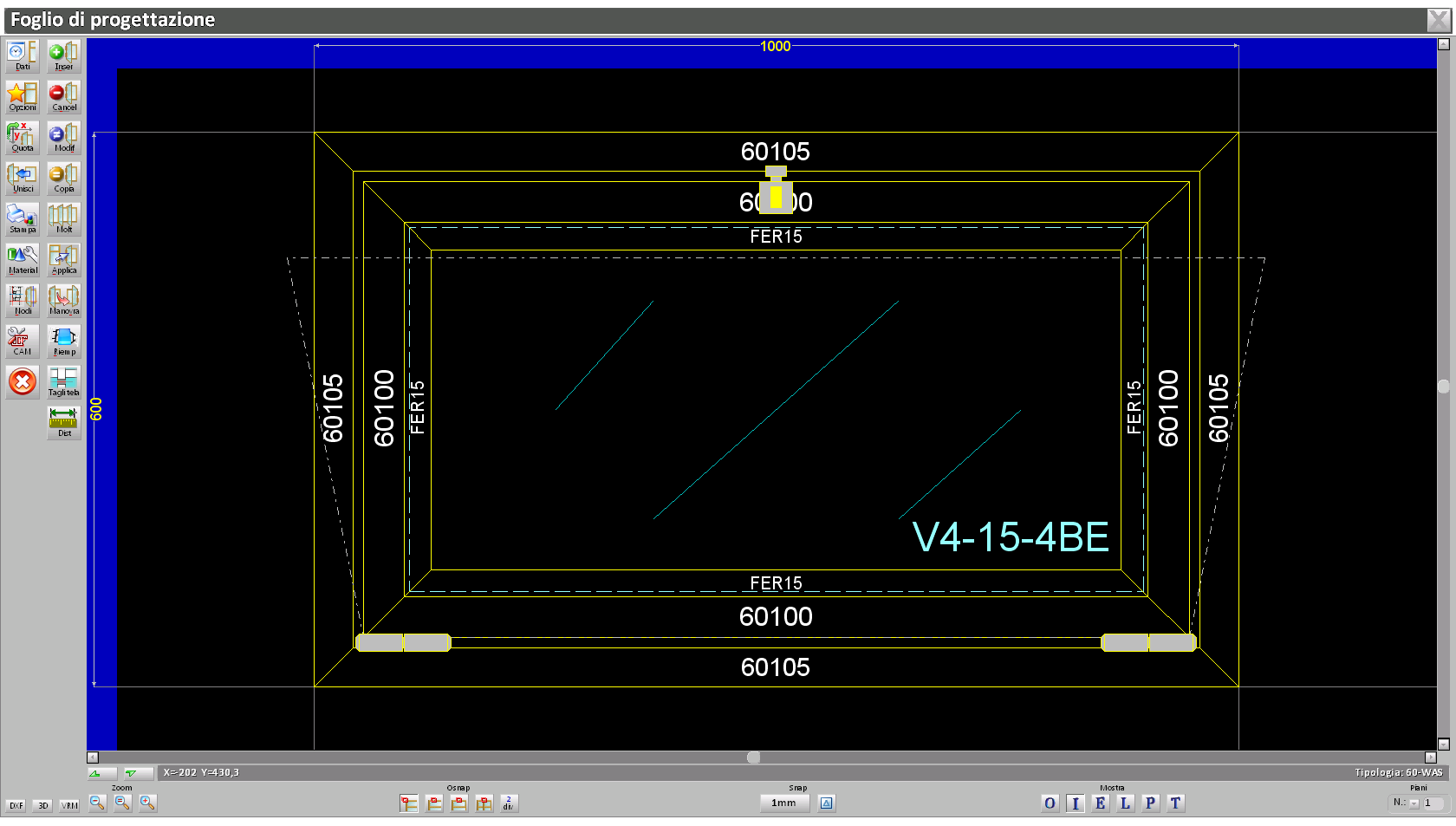
Task: Click the 600 height dimension label
Action: tap(96, 409)
